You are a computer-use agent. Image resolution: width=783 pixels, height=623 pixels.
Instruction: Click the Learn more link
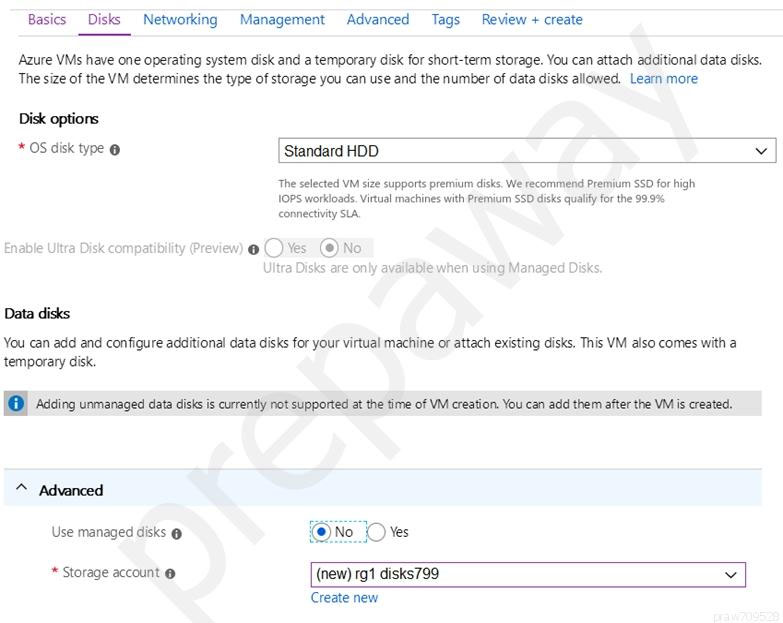664,79
